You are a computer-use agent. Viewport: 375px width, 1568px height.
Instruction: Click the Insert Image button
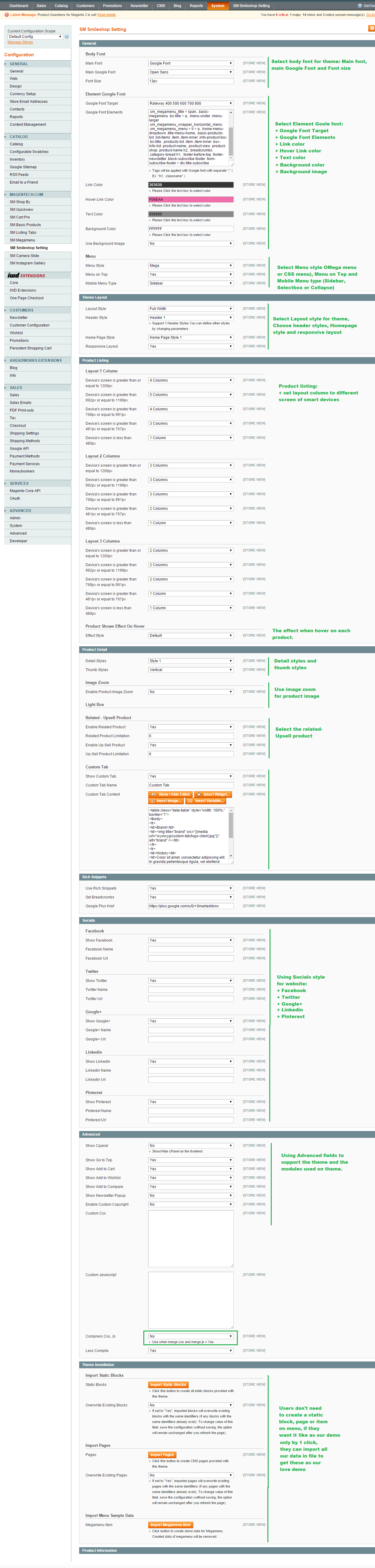165,801
